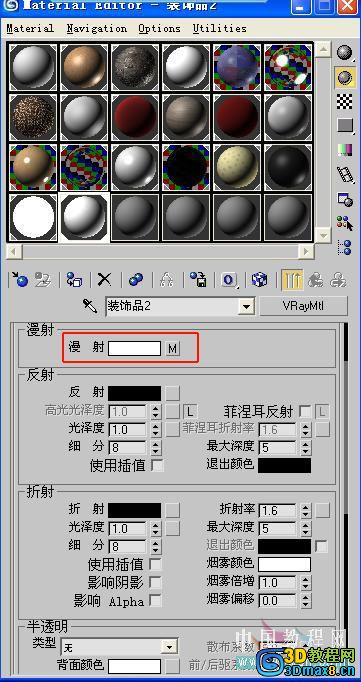361x682 pixels.
Task: Select the flat white material sample slot
Action: pyautogui.click(x=33, y=217)
